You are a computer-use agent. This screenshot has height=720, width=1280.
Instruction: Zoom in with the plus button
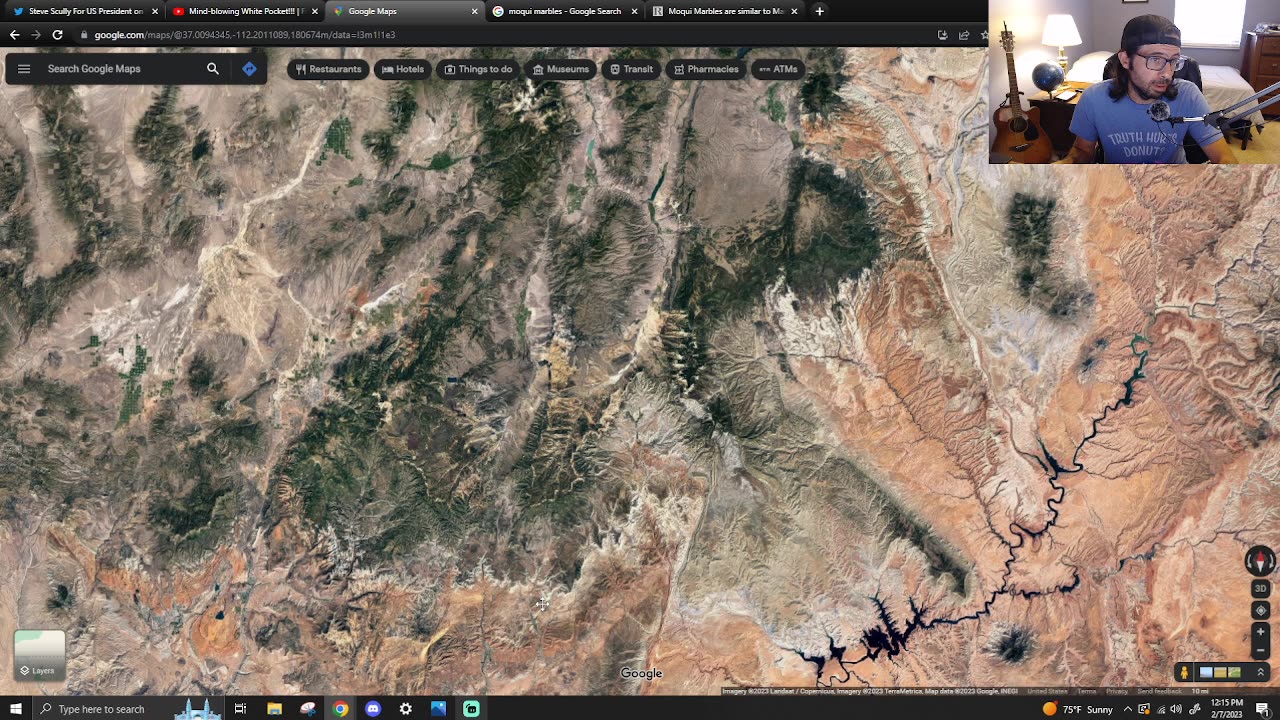(x=1260, y=632)
